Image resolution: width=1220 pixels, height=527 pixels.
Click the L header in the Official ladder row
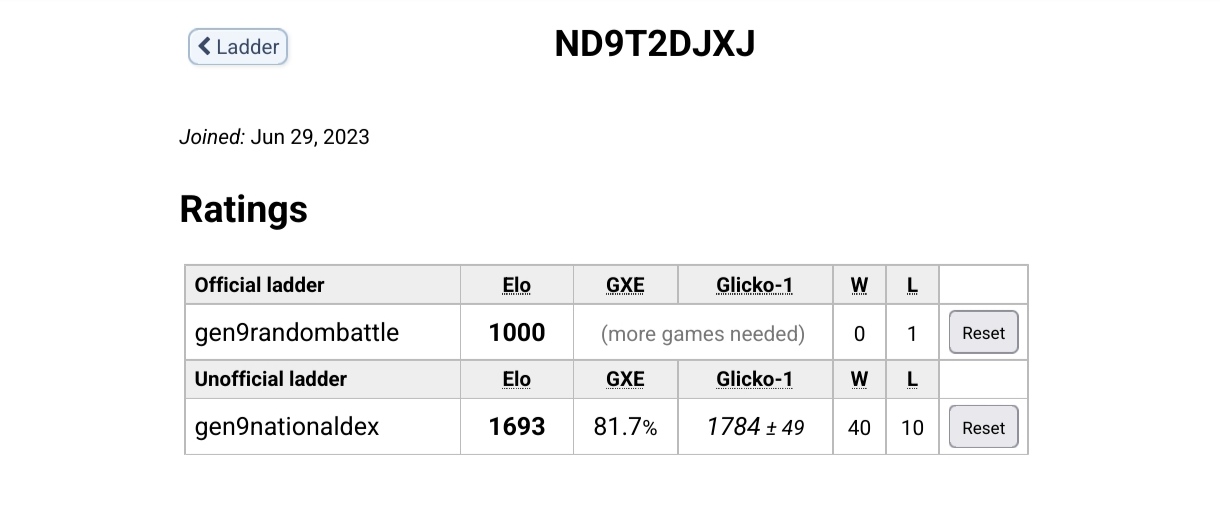point(912,286)
